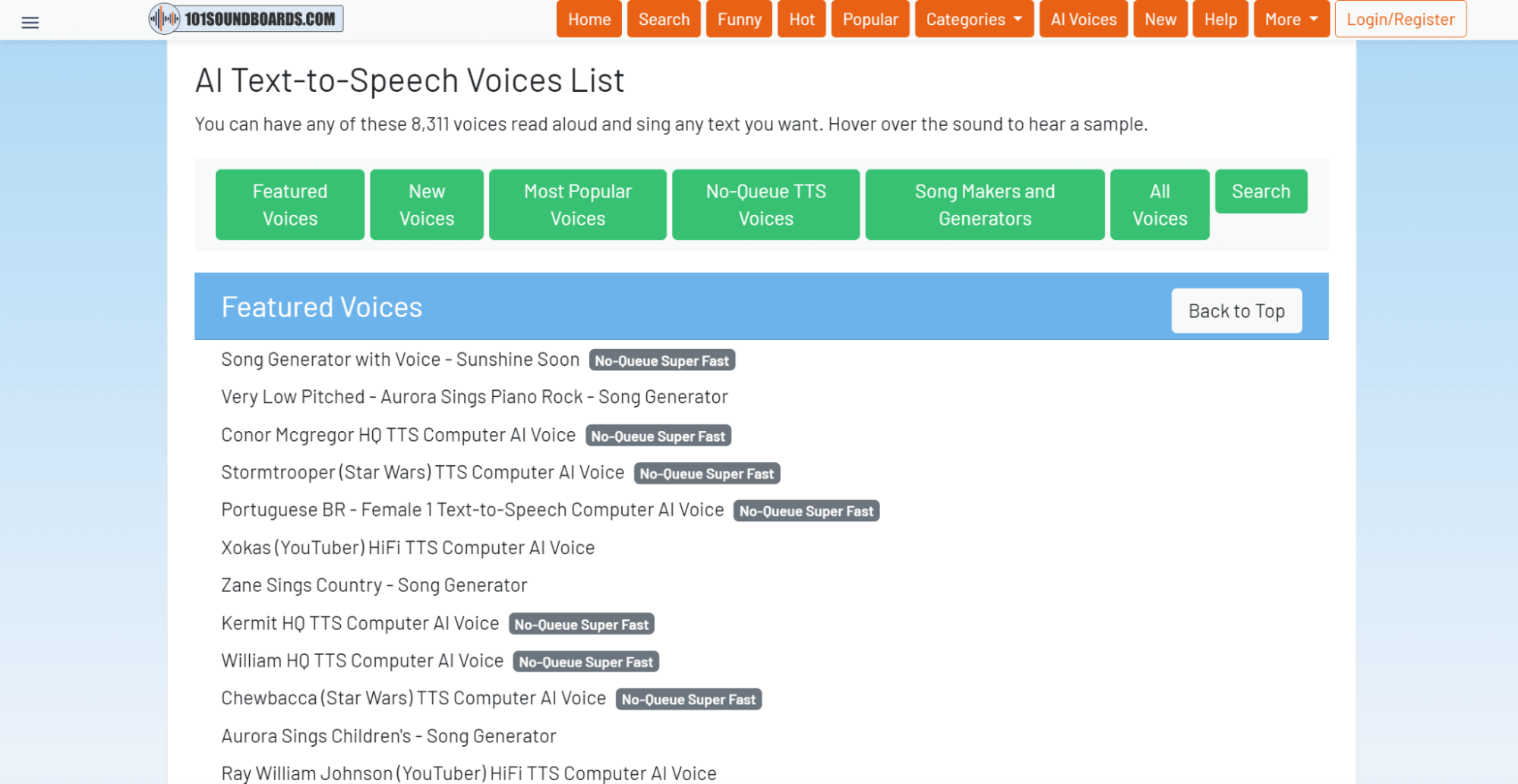This screenshot has height=784, width=1518.
Task: Go to the Funny nav item
Action: point(738,19)
